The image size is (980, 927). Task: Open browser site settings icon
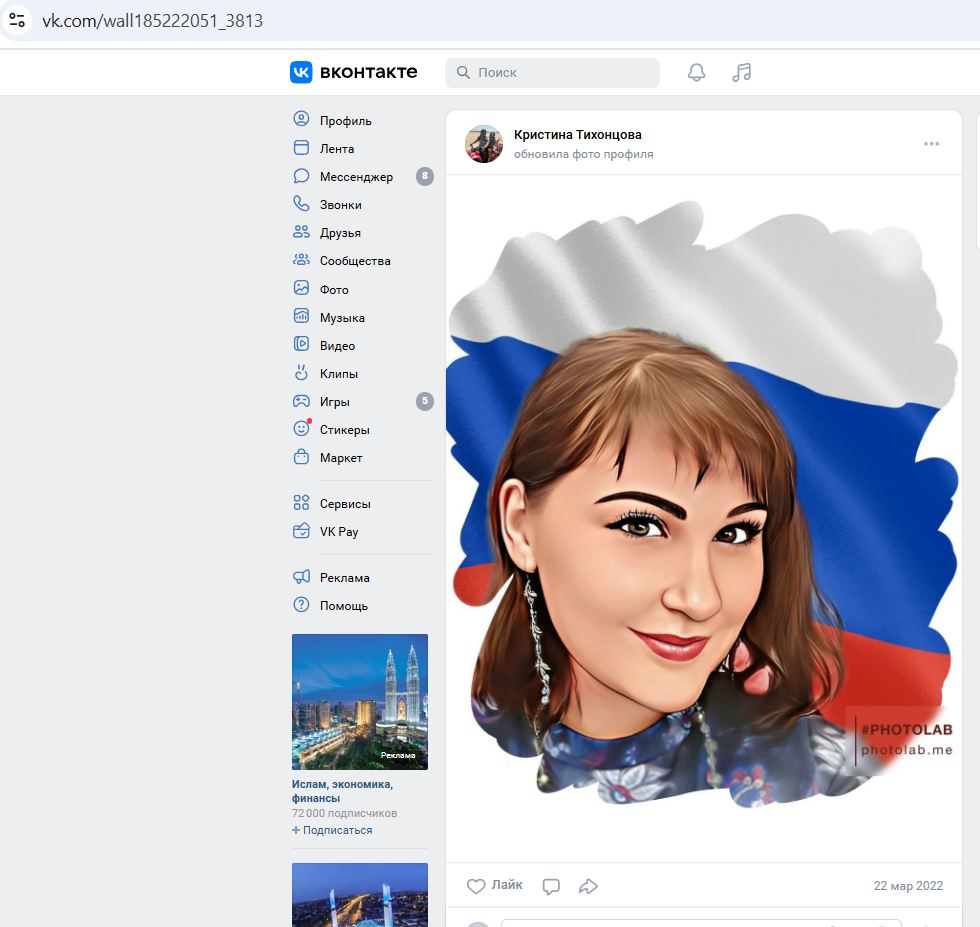[17, 20]
